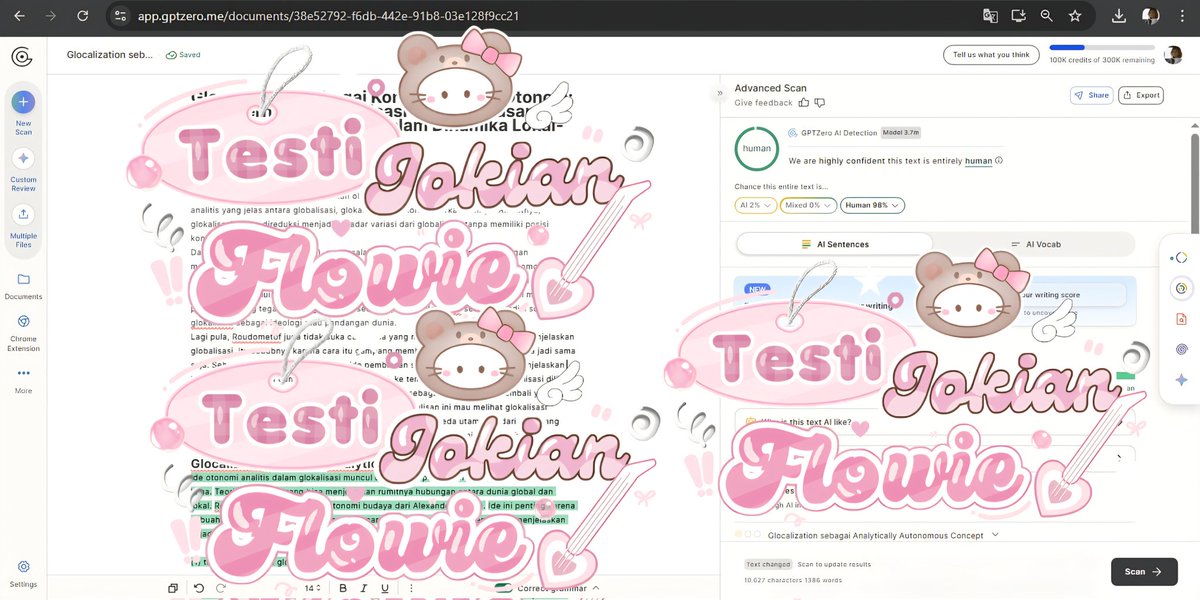Open Multiple Files upload in the sidebar
This screenshot has height=600, width=1200.
[23, 227]
